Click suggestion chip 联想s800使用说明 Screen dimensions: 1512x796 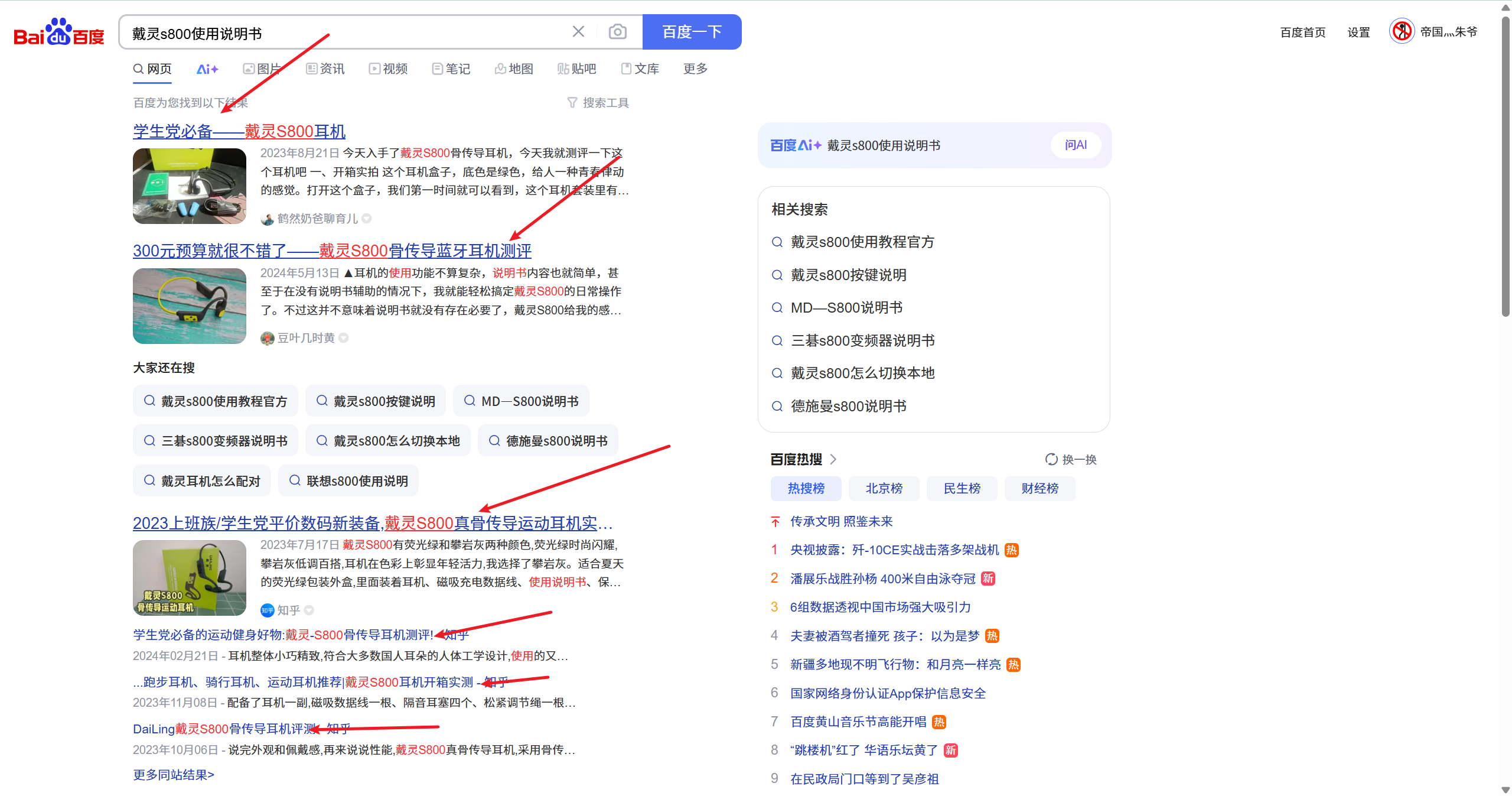click(348, 481)
